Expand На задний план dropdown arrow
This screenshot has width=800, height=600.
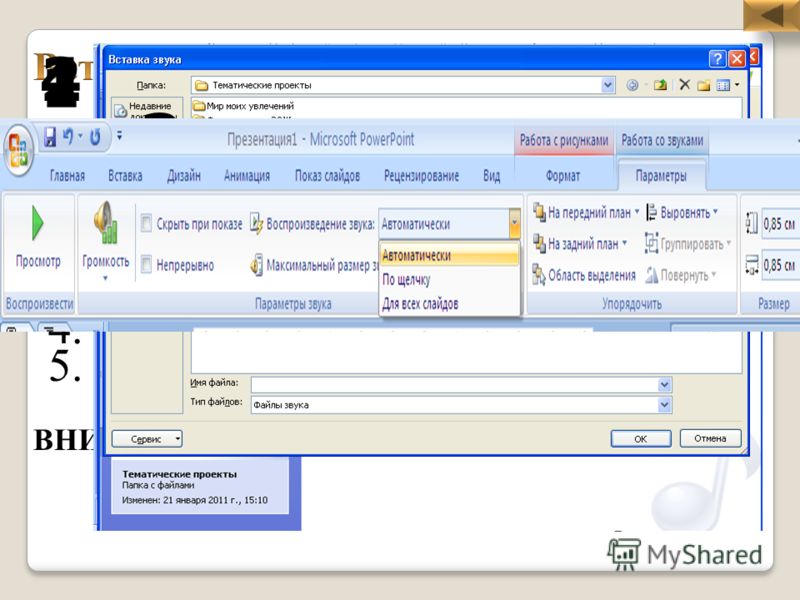tap(624, 243)
